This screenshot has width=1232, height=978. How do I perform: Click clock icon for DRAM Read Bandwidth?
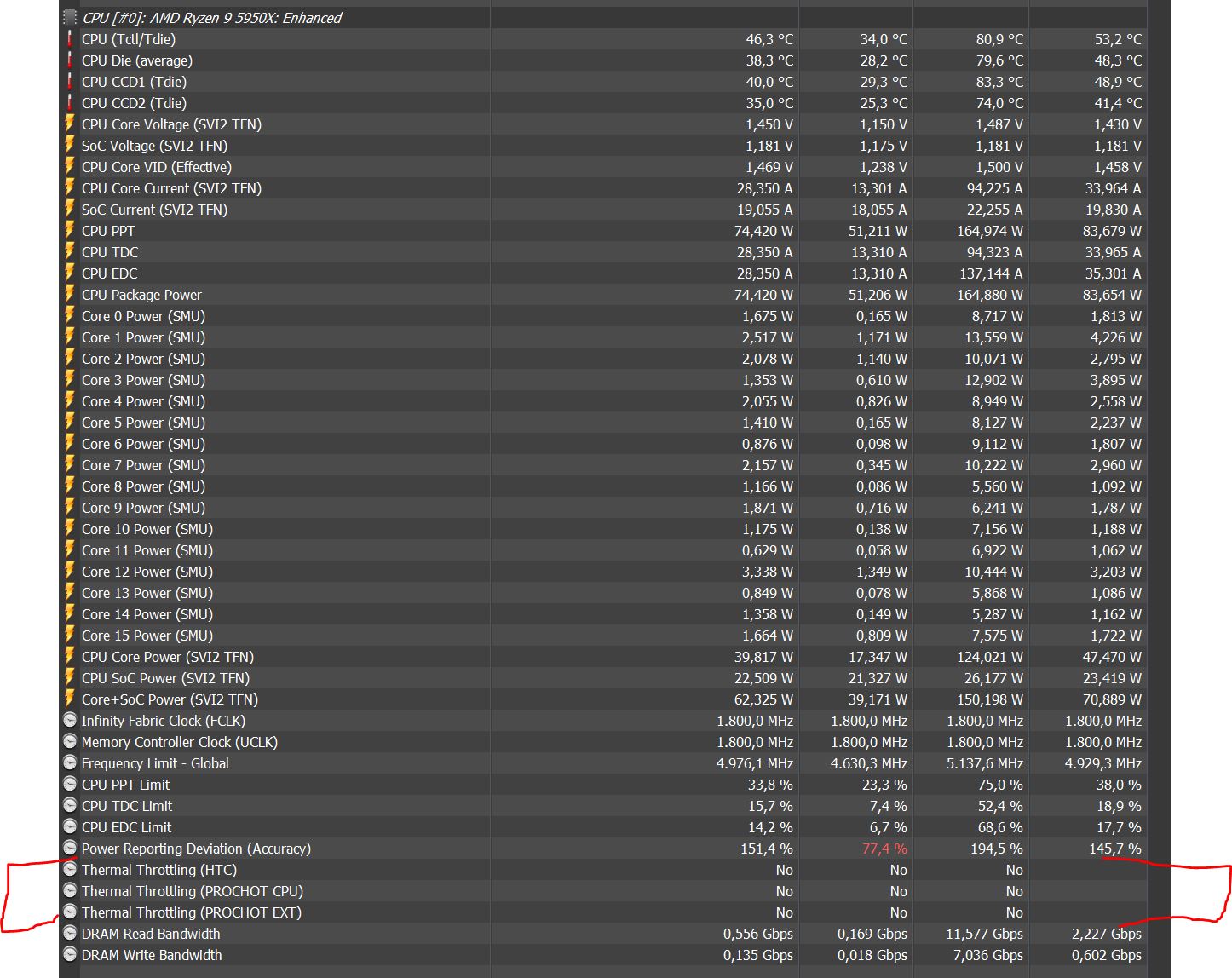(x=70, y=933)
